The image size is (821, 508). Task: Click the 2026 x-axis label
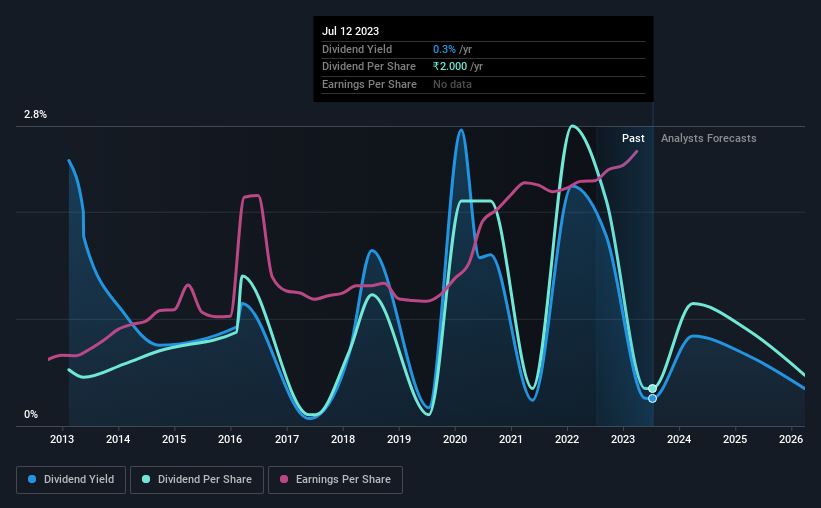point(791,439)
